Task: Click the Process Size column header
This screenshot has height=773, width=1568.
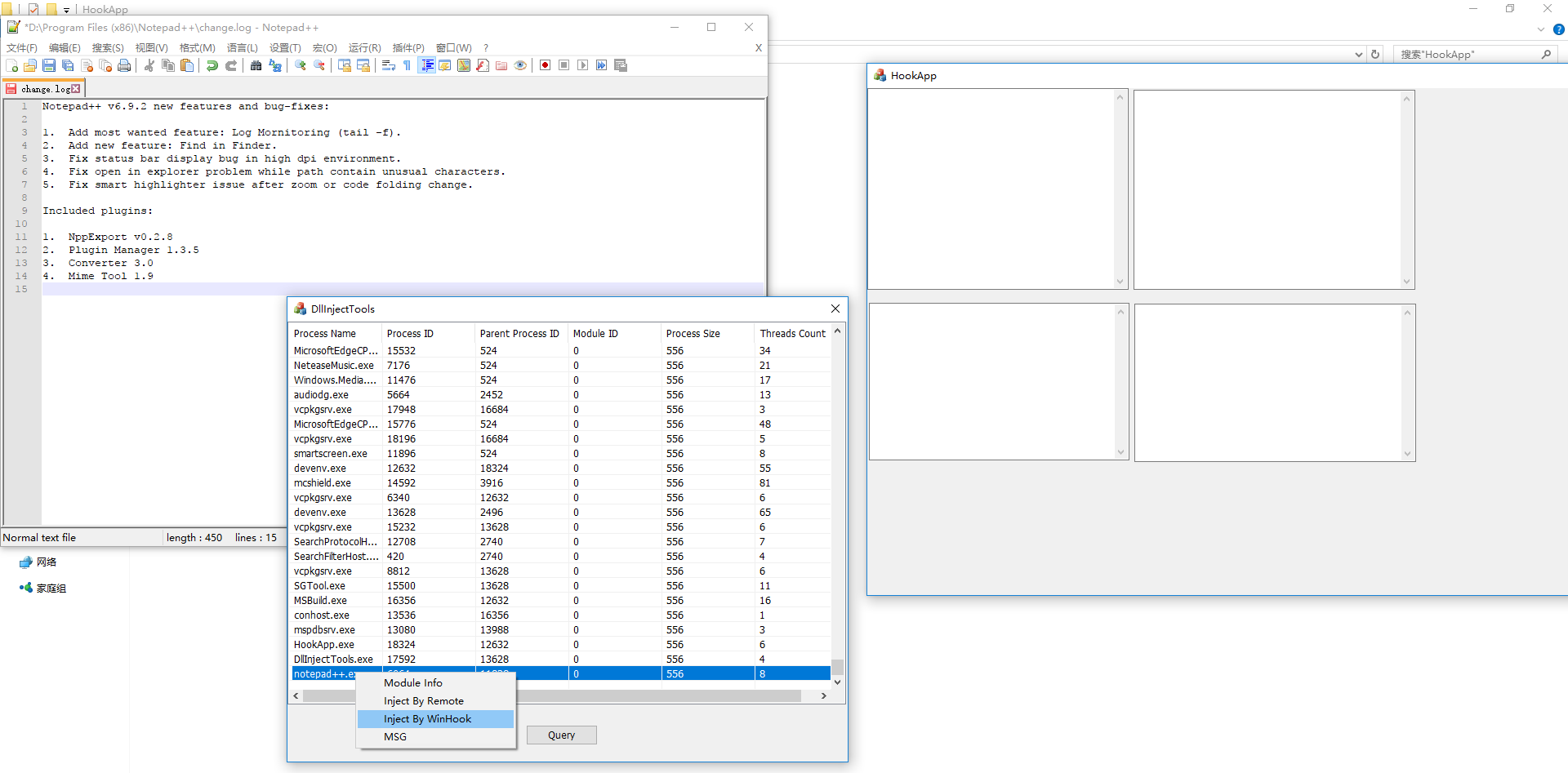Action: coord(707,334)
